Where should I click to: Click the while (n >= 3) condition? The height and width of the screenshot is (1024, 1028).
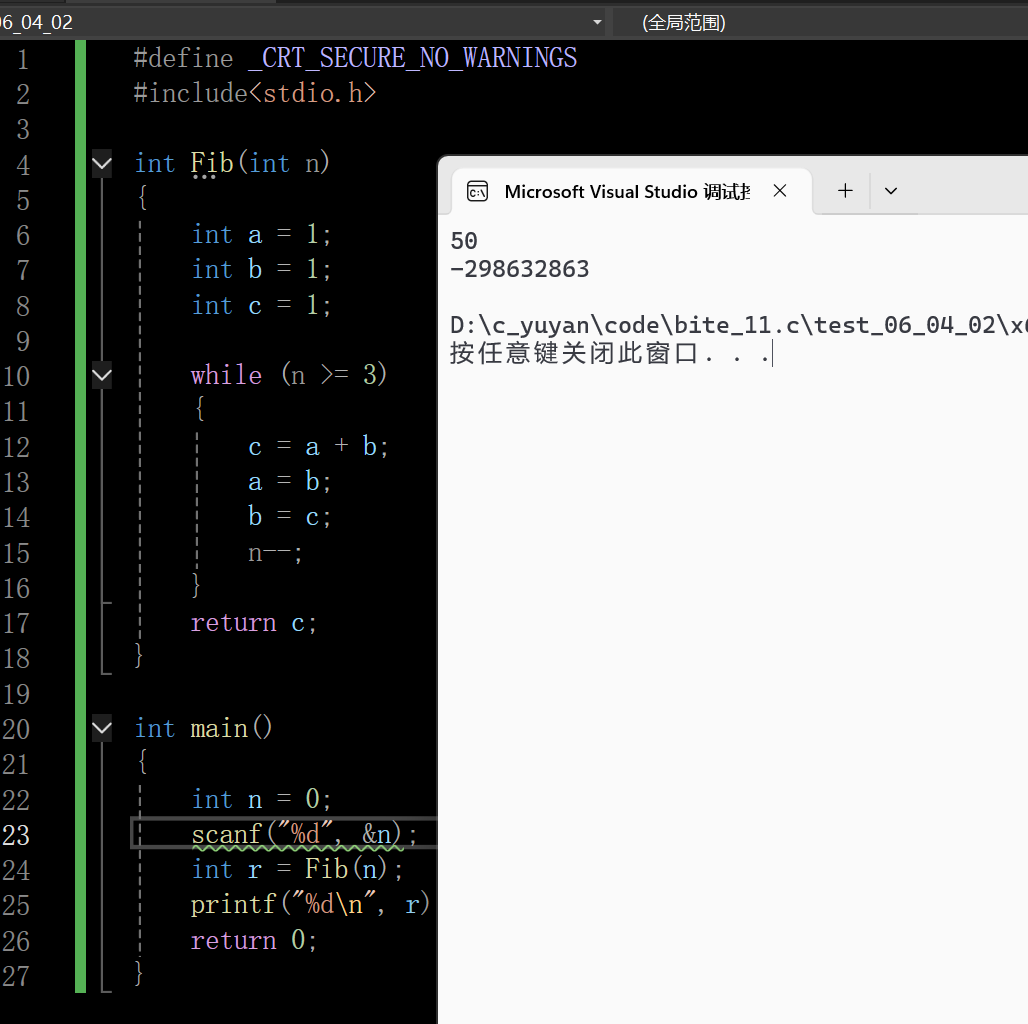click(x=289, y=374)
